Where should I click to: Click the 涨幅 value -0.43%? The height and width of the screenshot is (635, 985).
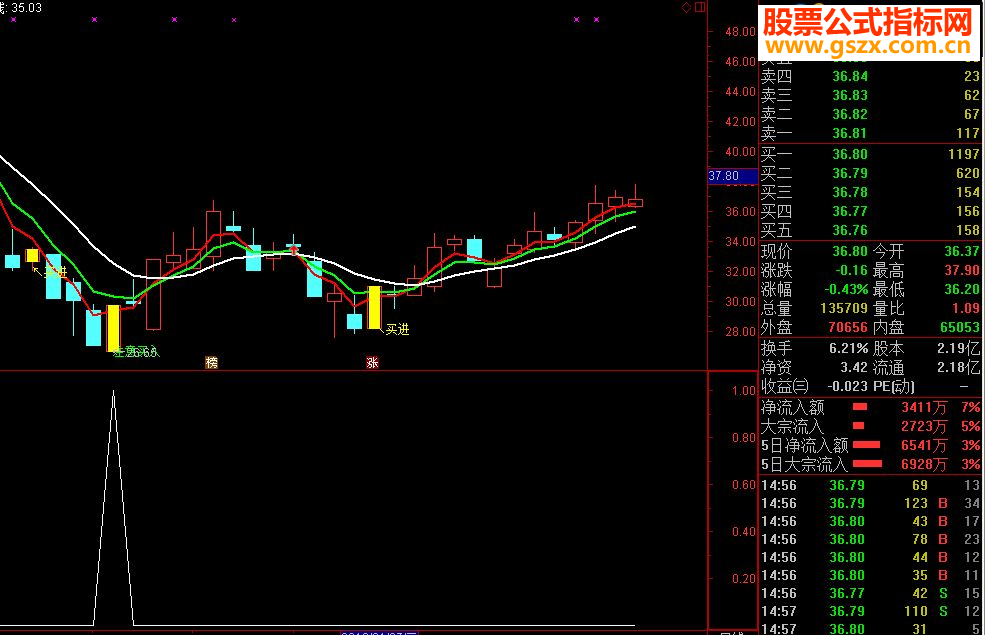(x=846, y=289)
